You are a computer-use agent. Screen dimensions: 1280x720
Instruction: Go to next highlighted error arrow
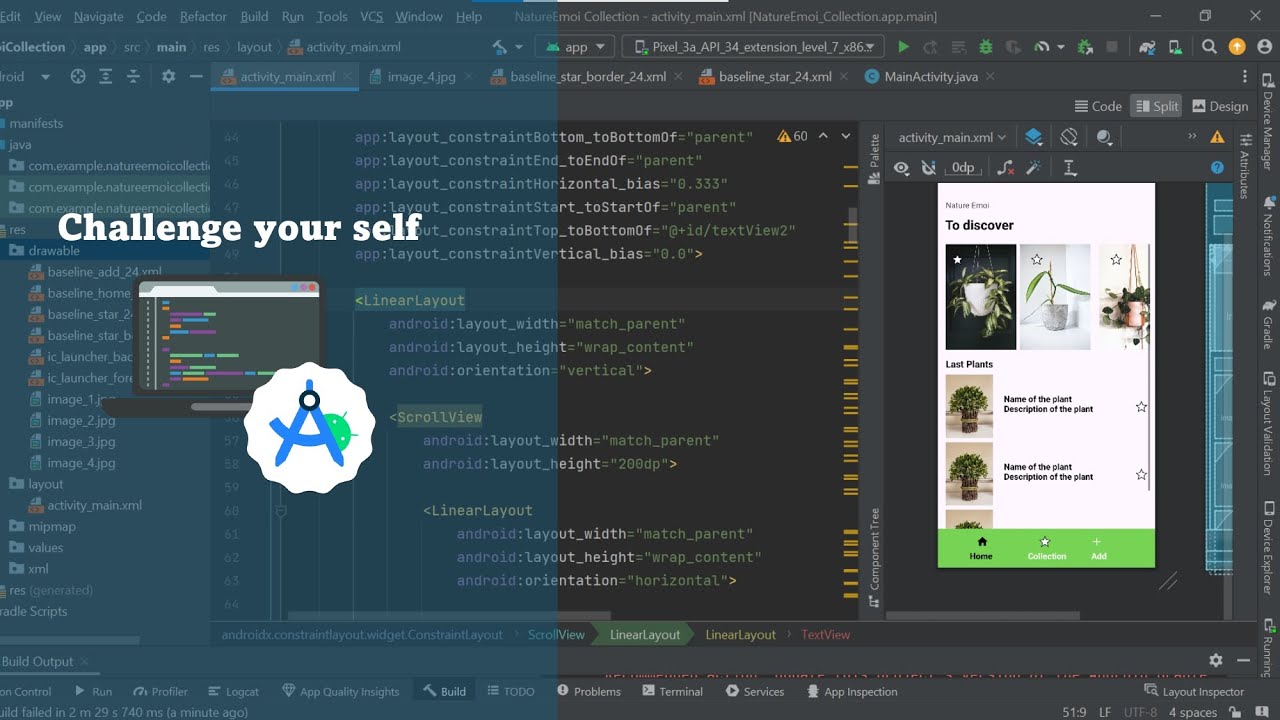coord(846,136)
